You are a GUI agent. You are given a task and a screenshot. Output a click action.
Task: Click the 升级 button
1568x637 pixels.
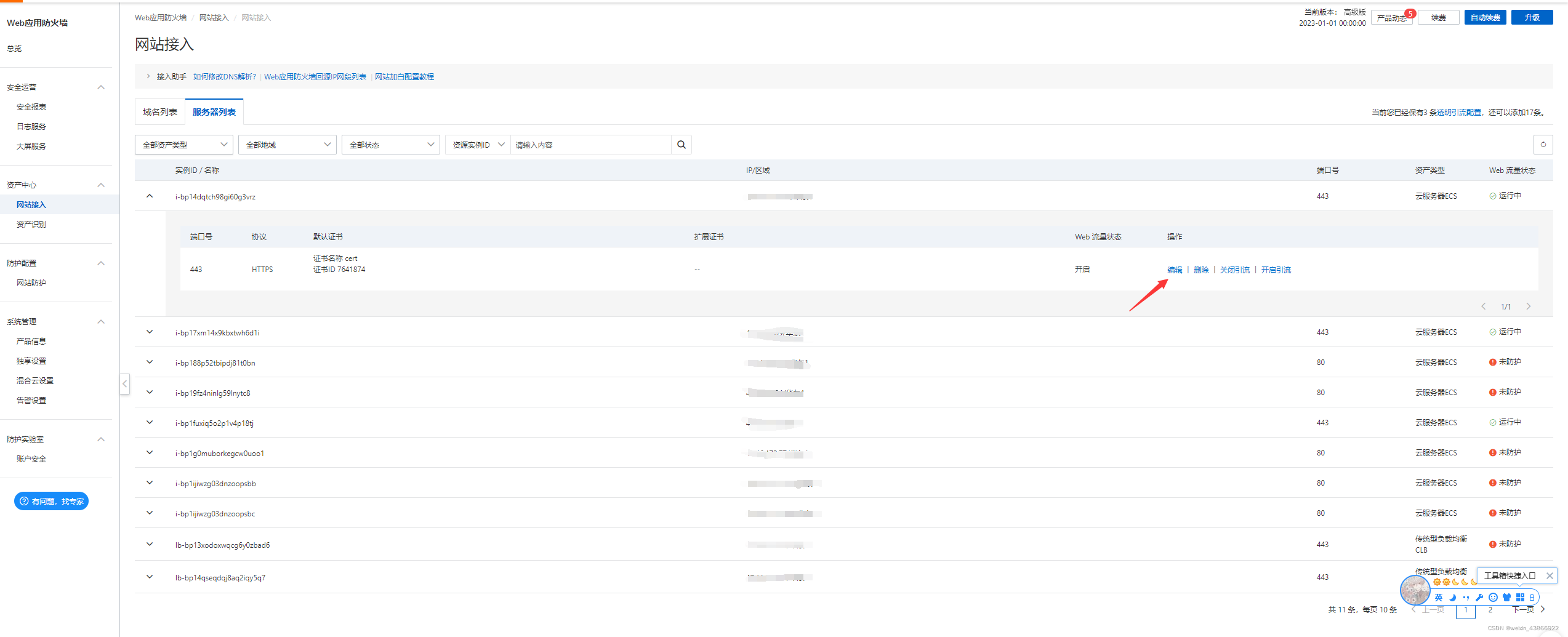coord(1532,18)
